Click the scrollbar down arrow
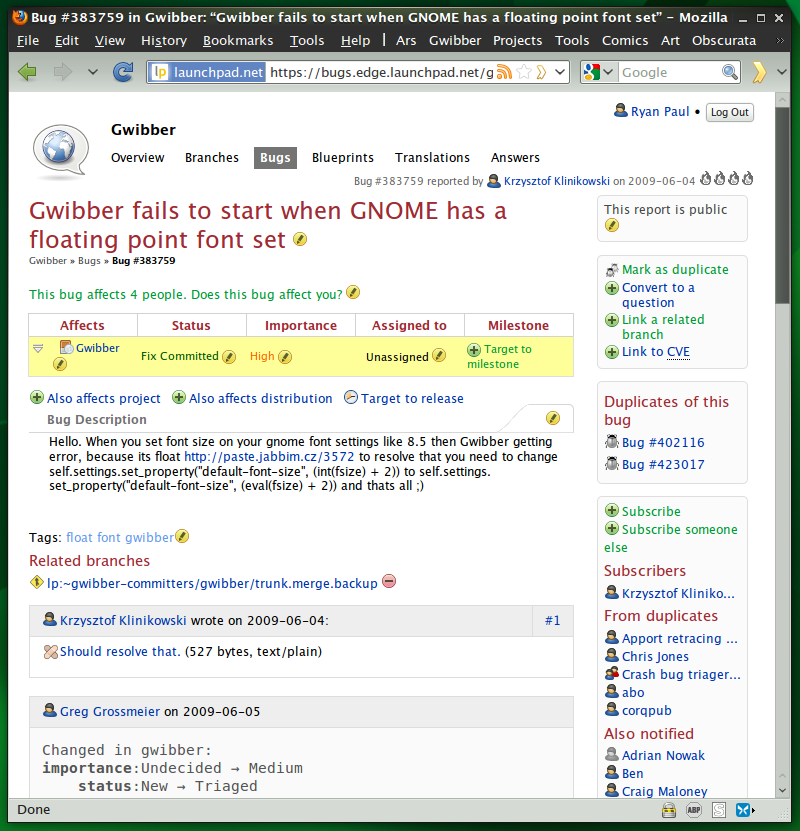The height and width of the screenshot is (831, 800). click(783, 790)
